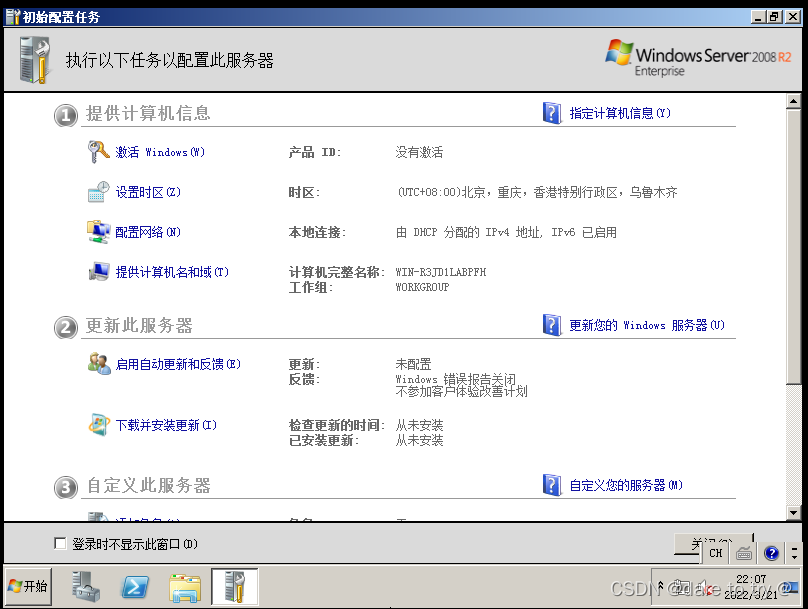Click the section heading 提供计算机信息
Viewport: 808px width, 609px height.
pos(148,113)
